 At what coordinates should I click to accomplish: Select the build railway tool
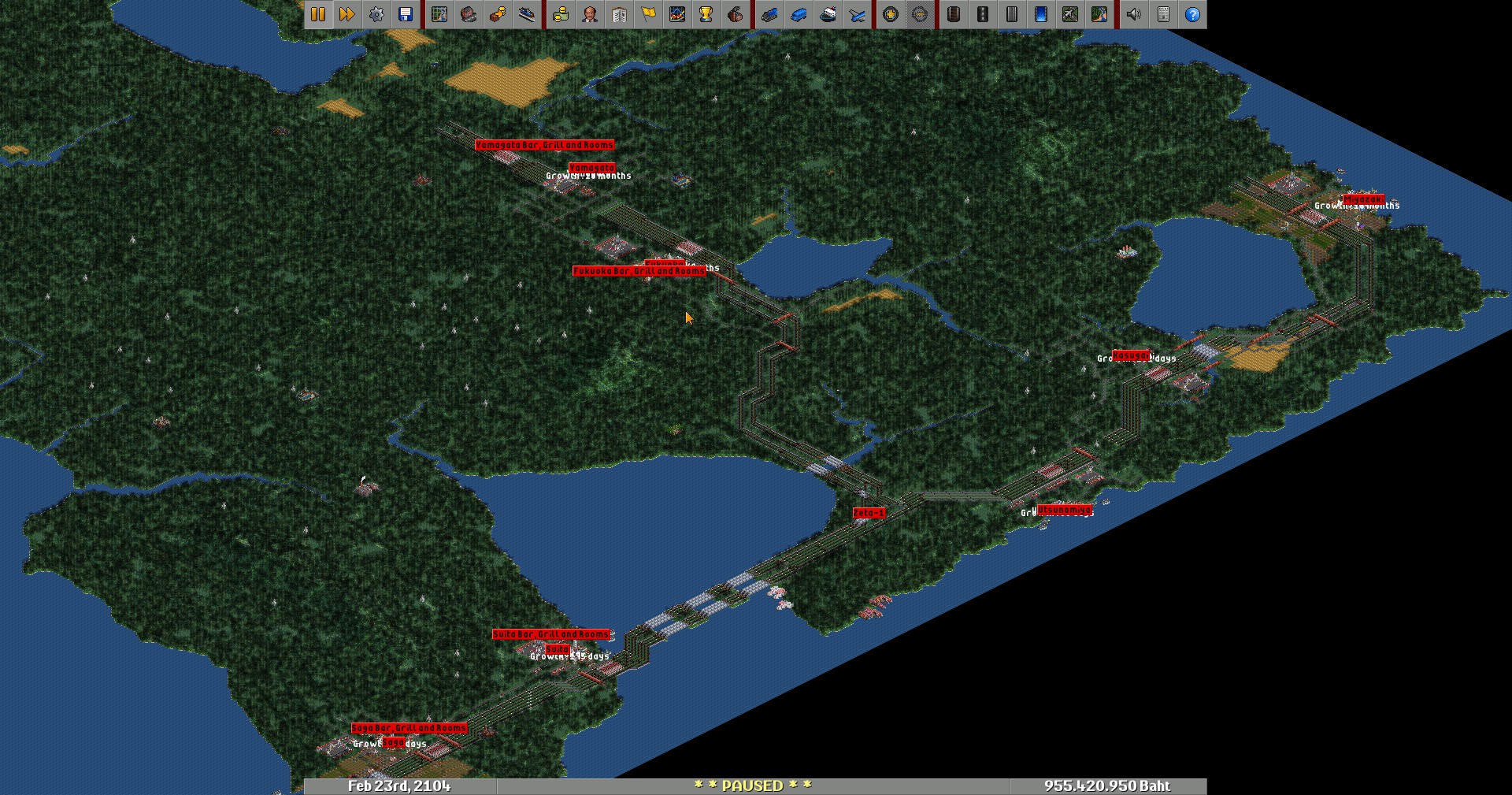click(954, 14)
